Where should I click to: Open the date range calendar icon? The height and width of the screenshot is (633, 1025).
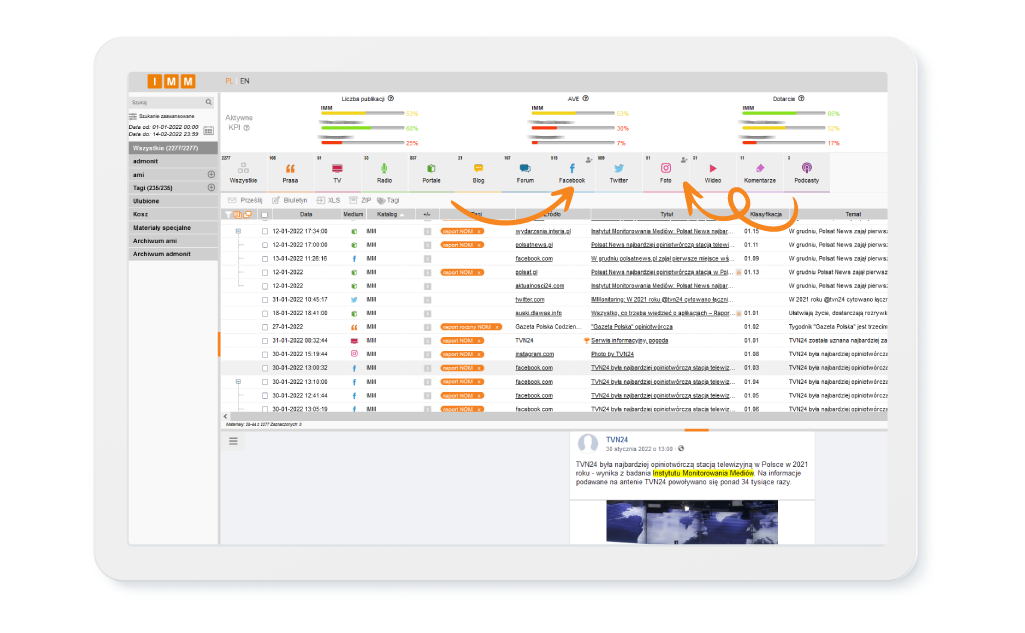[x=209, y=130]
